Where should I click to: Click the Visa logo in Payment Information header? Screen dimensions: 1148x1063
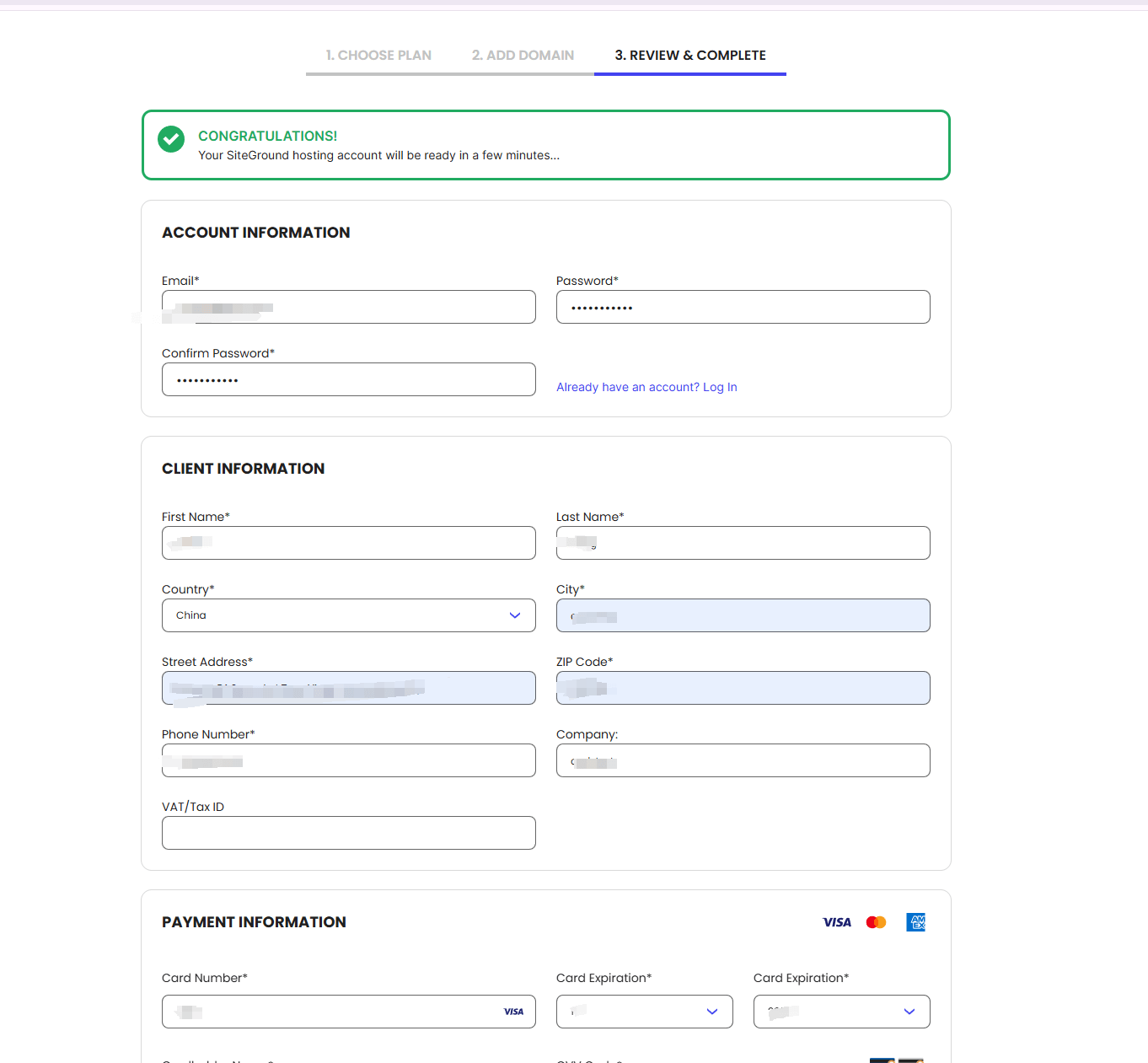click(x=837, y=922)
